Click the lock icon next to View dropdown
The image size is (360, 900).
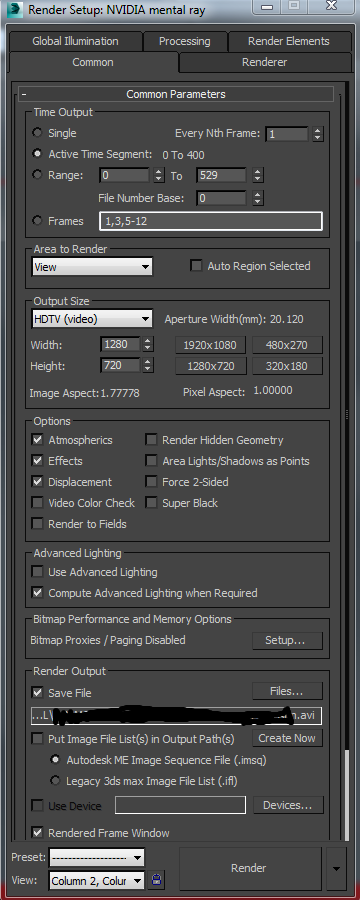(156, 879)
